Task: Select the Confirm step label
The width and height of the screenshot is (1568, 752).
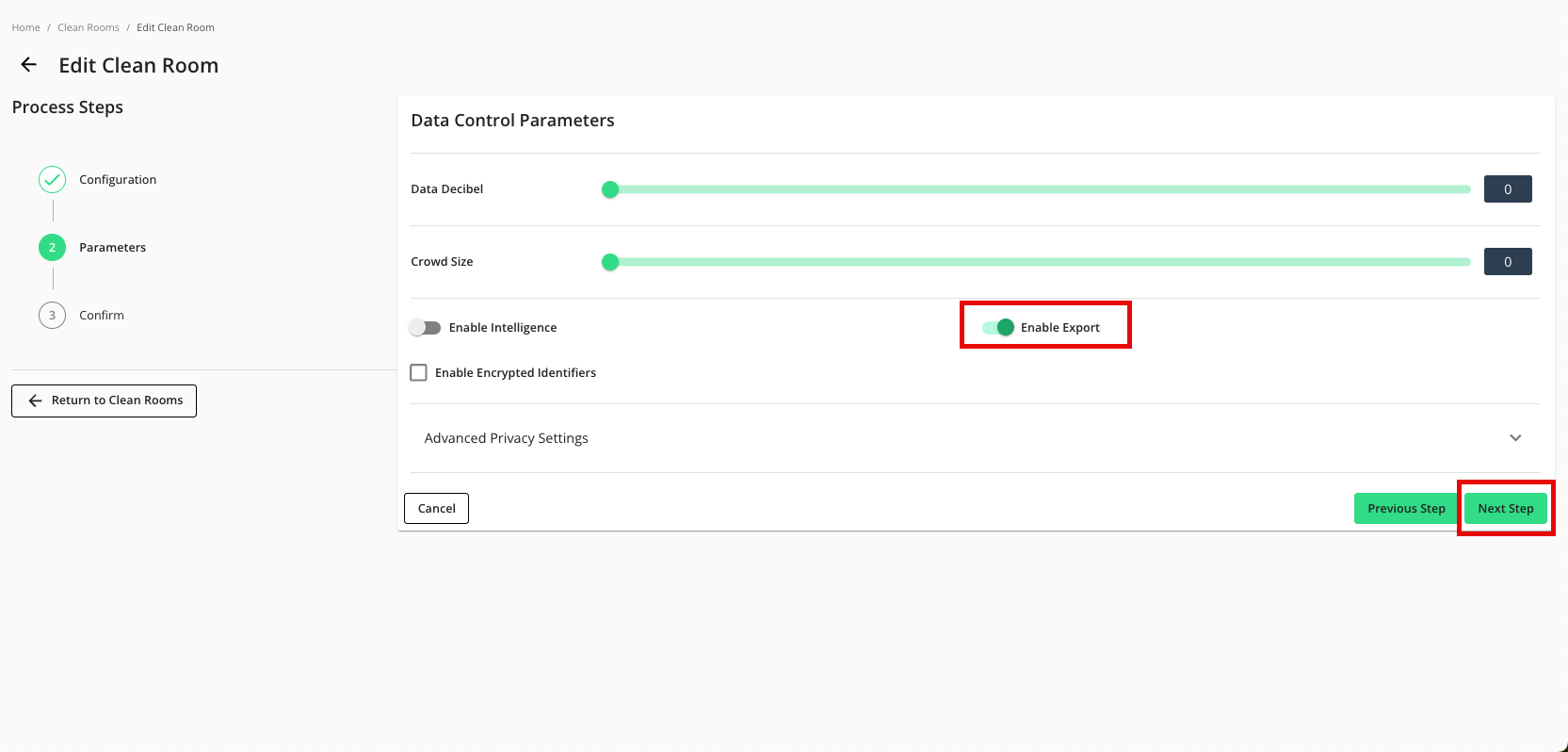Action: pos(102,316)
